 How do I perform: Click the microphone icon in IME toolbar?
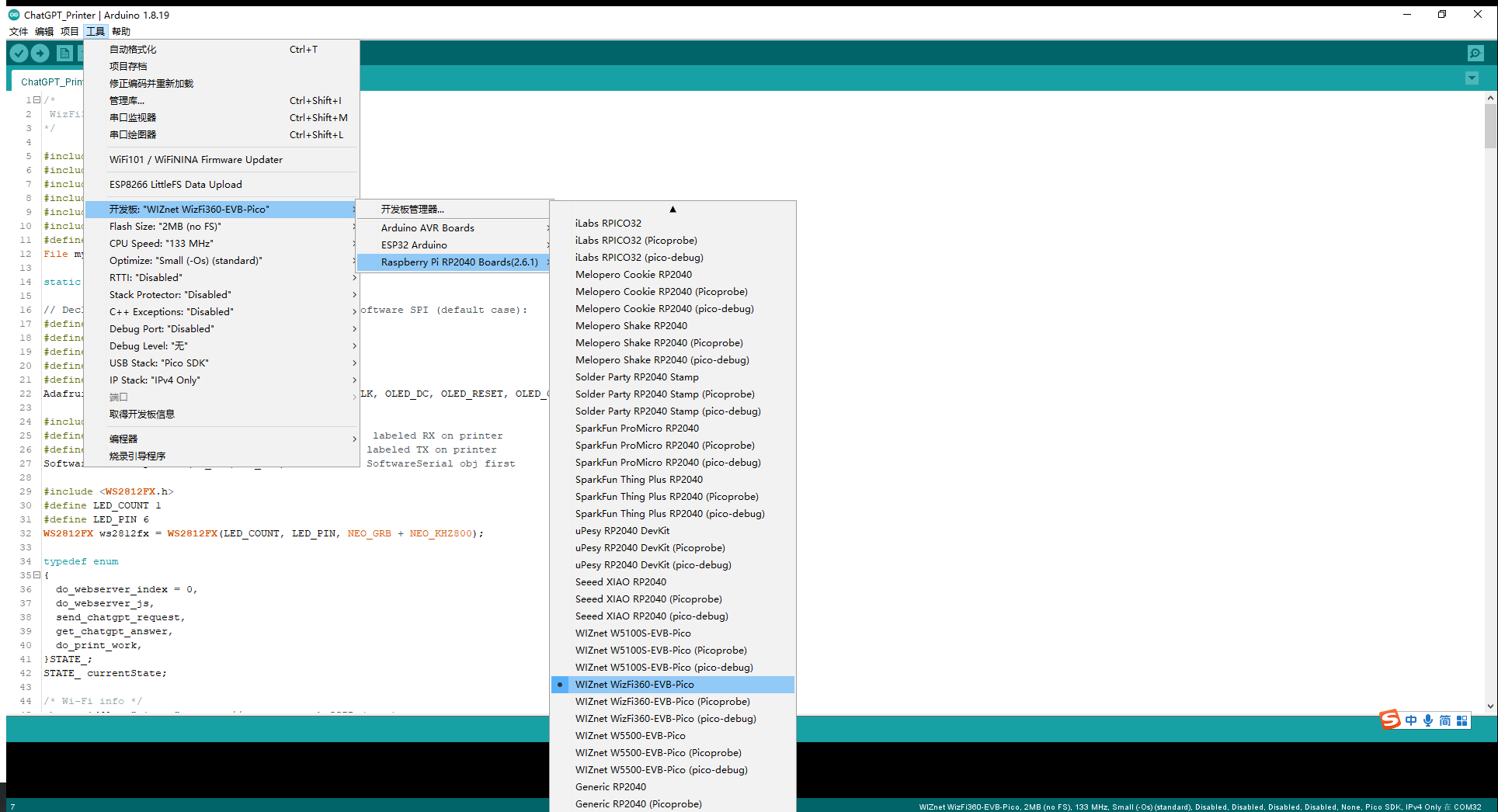pos(1427,720)
